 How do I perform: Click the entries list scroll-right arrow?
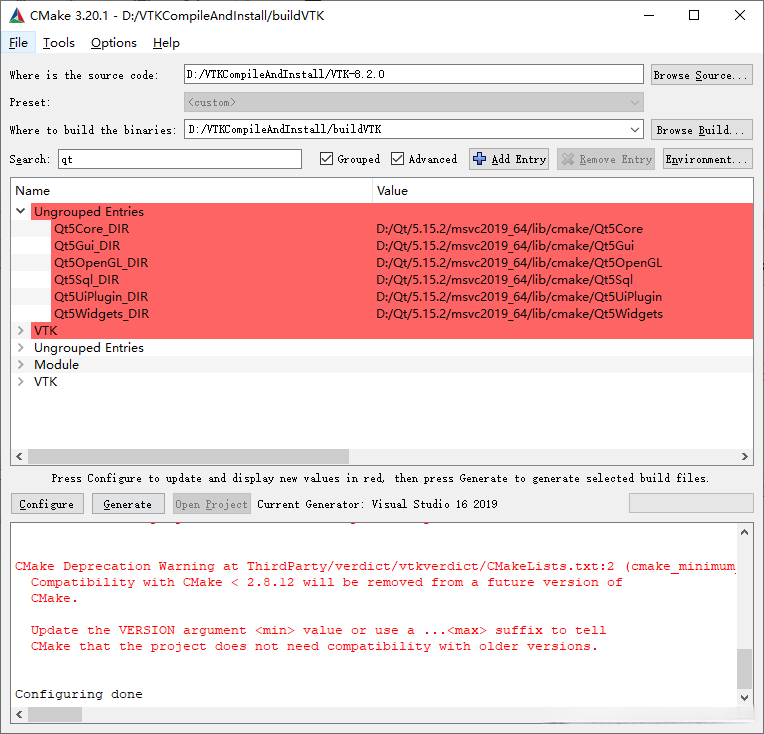[745, 456]
